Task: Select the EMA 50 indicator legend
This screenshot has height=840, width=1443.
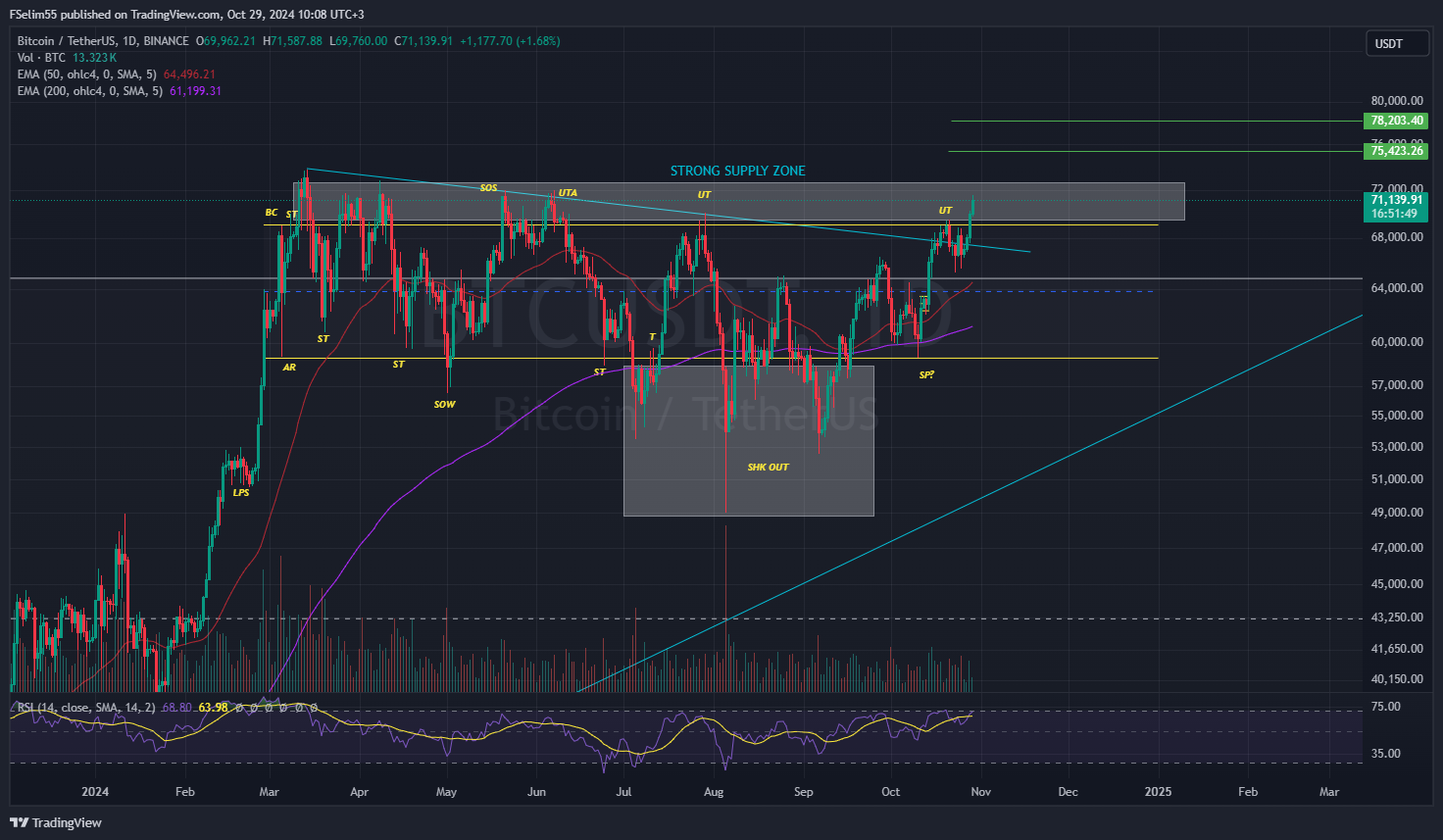Action: pyautogui.click(x=87, y=74)
